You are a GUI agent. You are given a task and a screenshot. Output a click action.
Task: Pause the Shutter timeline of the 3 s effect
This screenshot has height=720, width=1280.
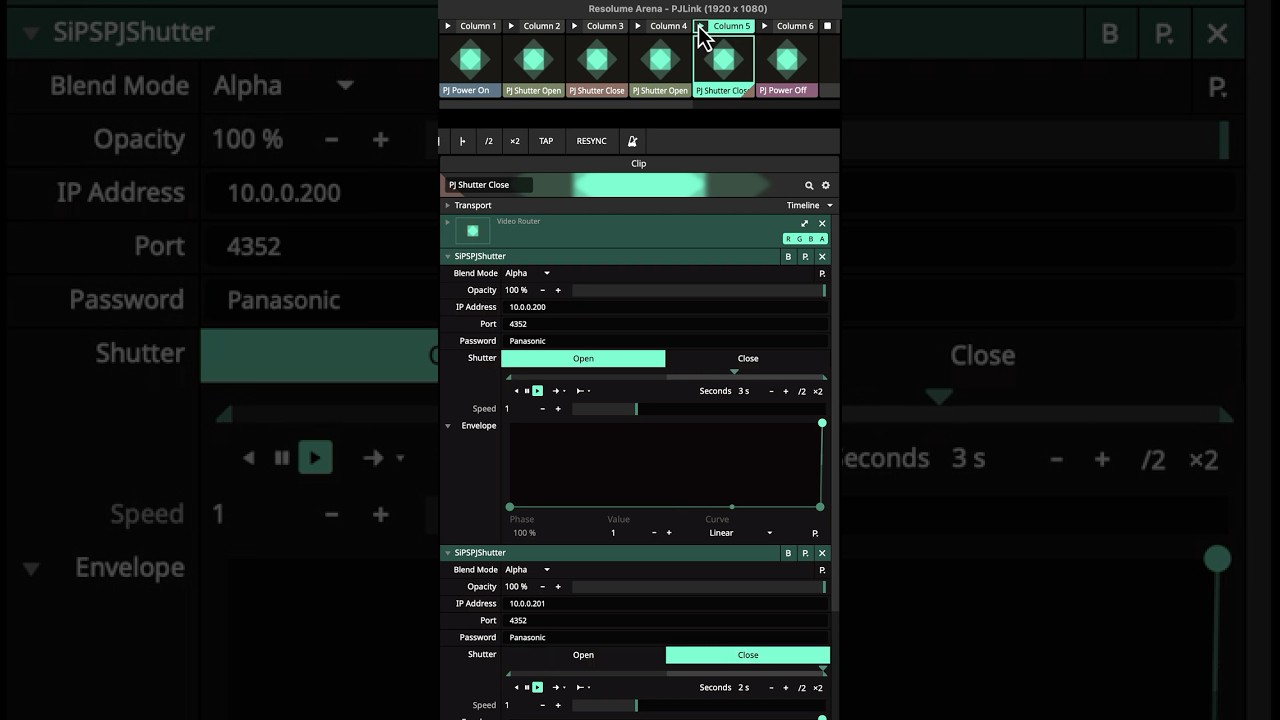(x=527, y=391)
